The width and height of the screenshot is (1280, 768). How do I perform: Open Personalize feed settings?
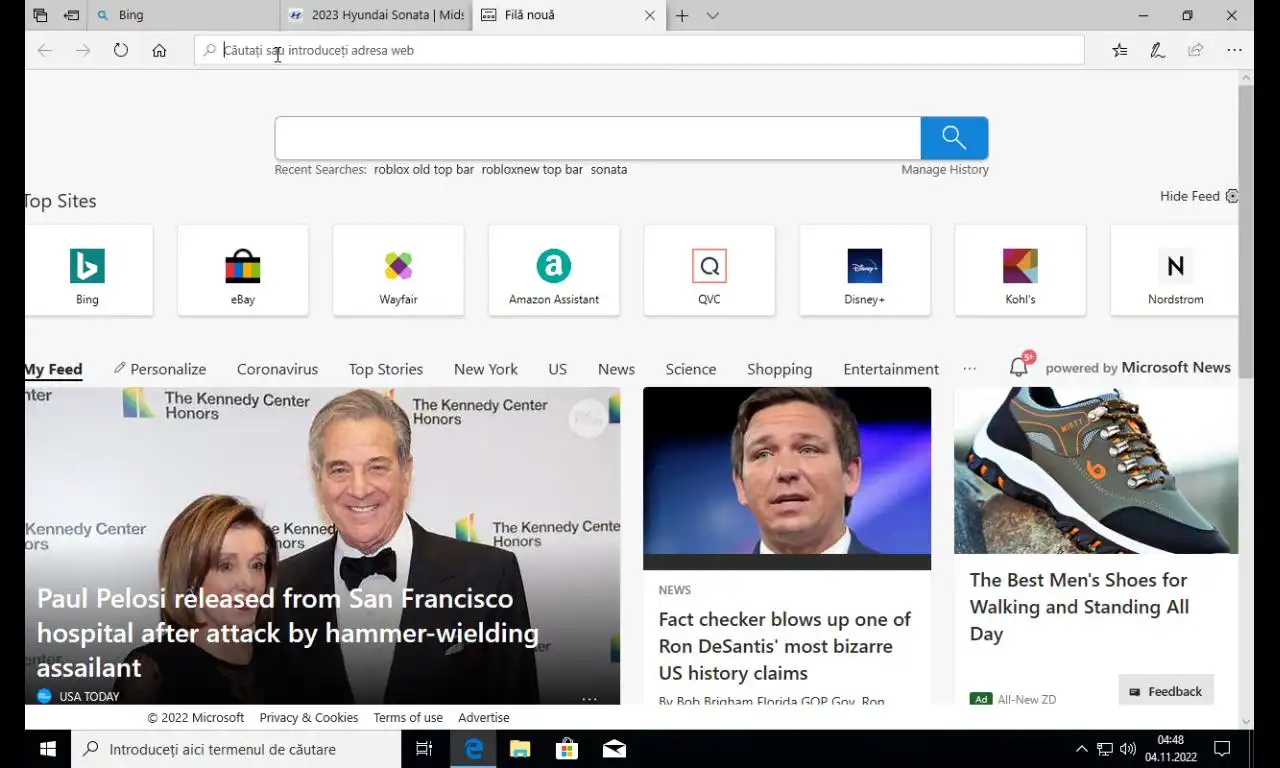click(x=160, y=369)
